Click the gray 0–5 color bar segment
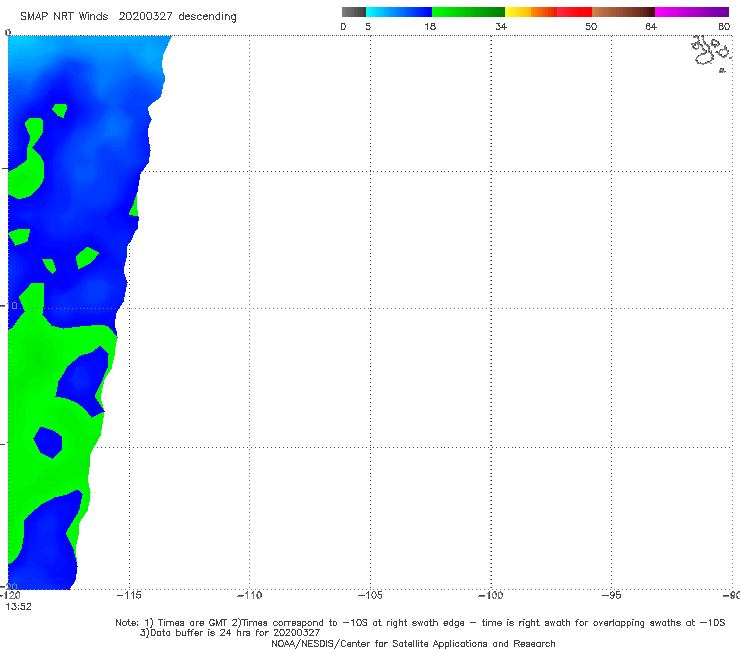The height and width of the screenshot is (650, 740). 353,12
